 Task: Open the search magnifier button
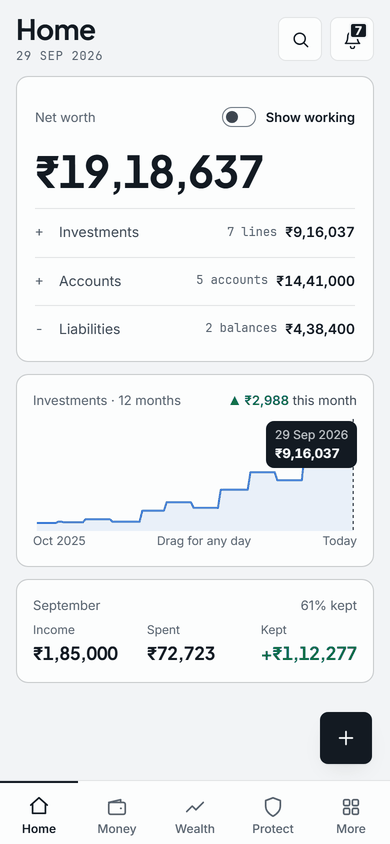[300, 39]
